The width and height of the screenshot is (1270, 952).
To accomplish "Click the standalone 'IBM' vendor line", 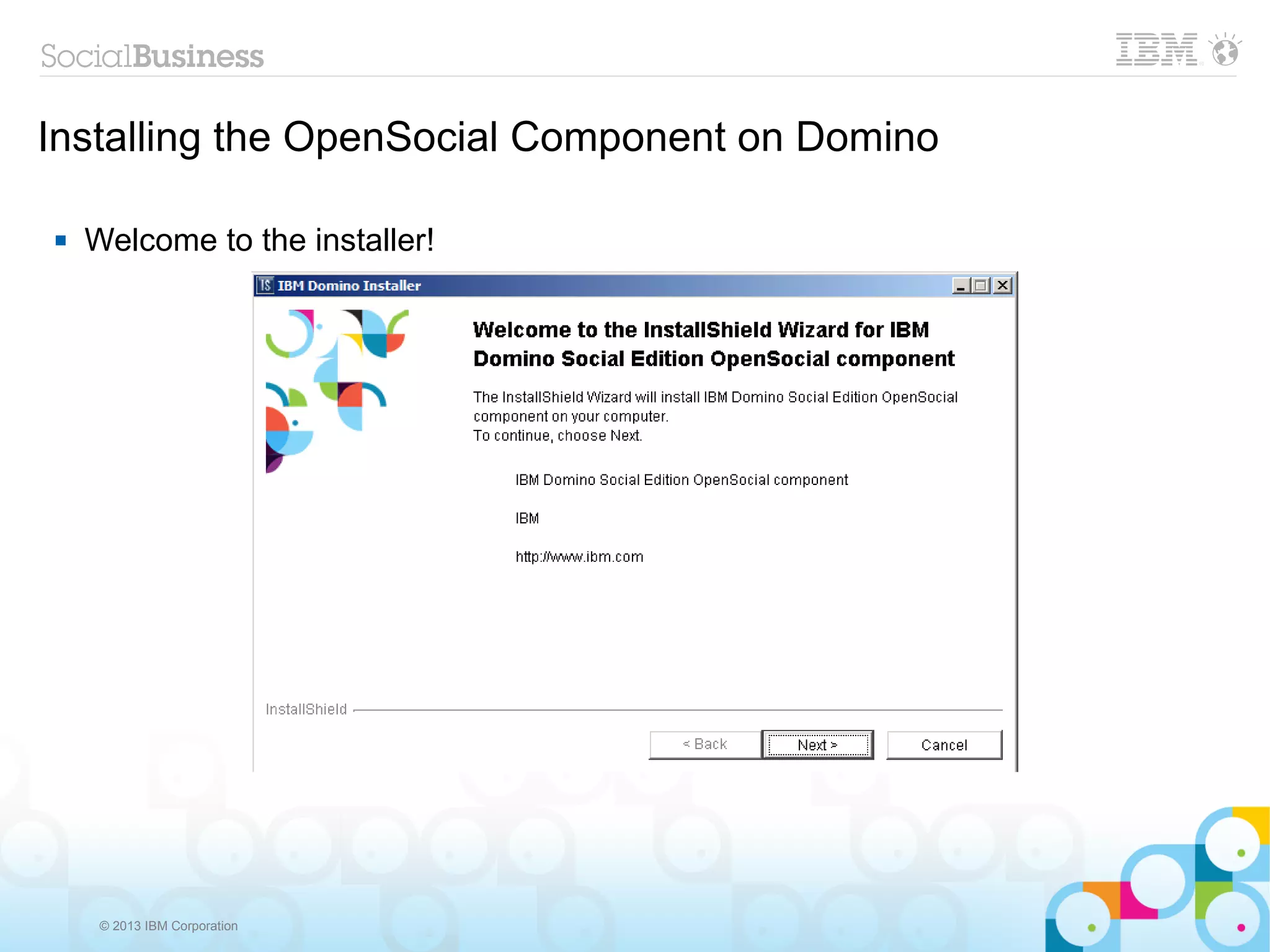I will [527, 518].
